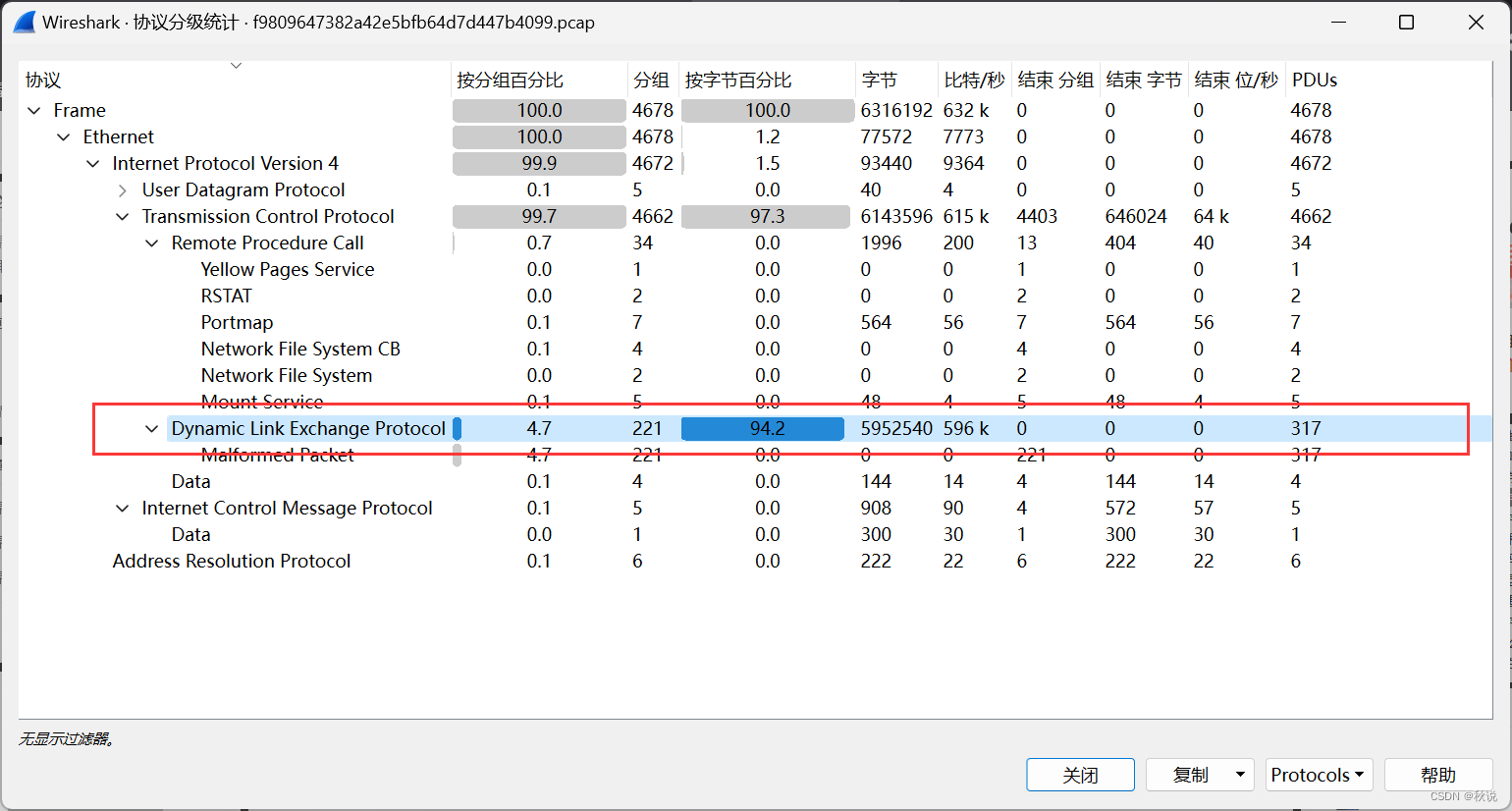Collapse the Frame tree node
The image size is (1512, 811).
(34, 111)
